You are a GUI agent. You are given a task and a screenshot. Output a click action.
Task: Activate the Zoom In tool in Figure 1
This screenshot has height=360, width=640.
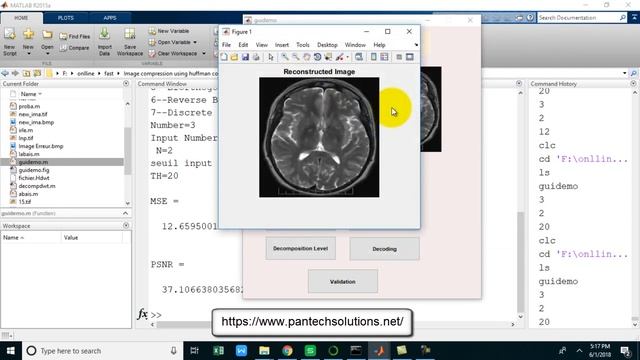pyautogui.click(x=285, y=57)
